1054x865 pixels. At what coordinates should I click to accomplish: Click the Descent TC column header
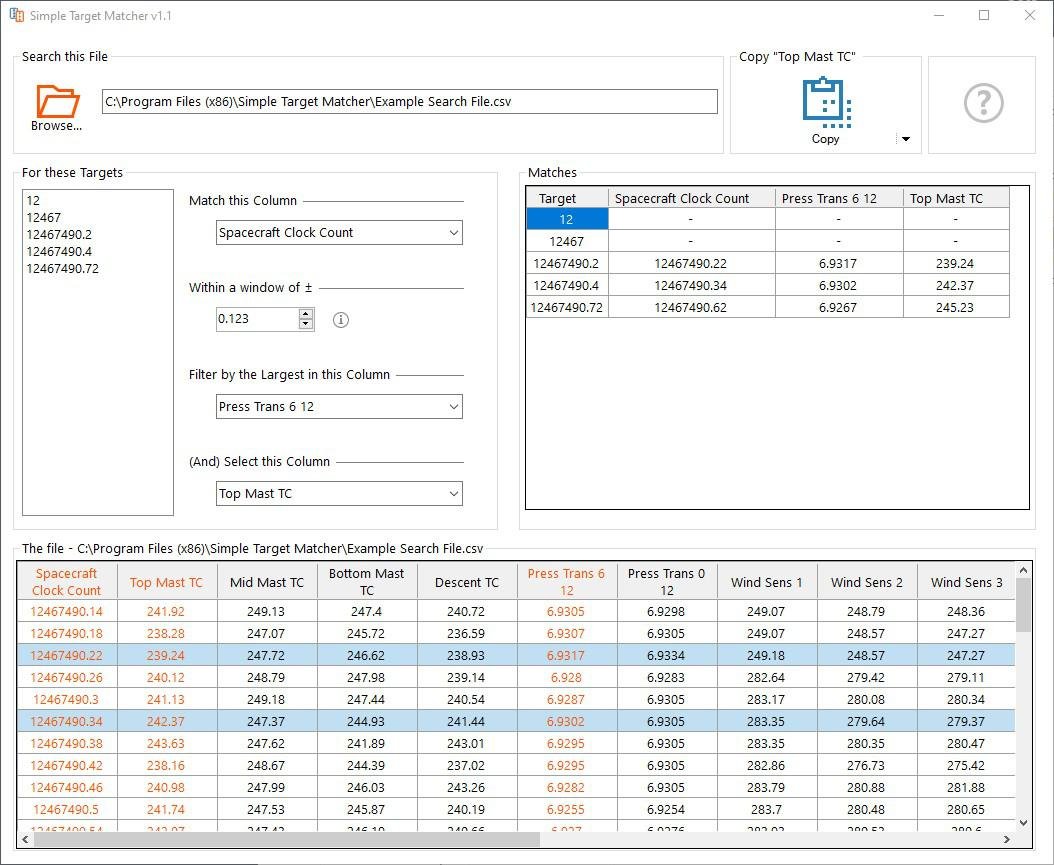pyautogui.click(x=466, y=583)
